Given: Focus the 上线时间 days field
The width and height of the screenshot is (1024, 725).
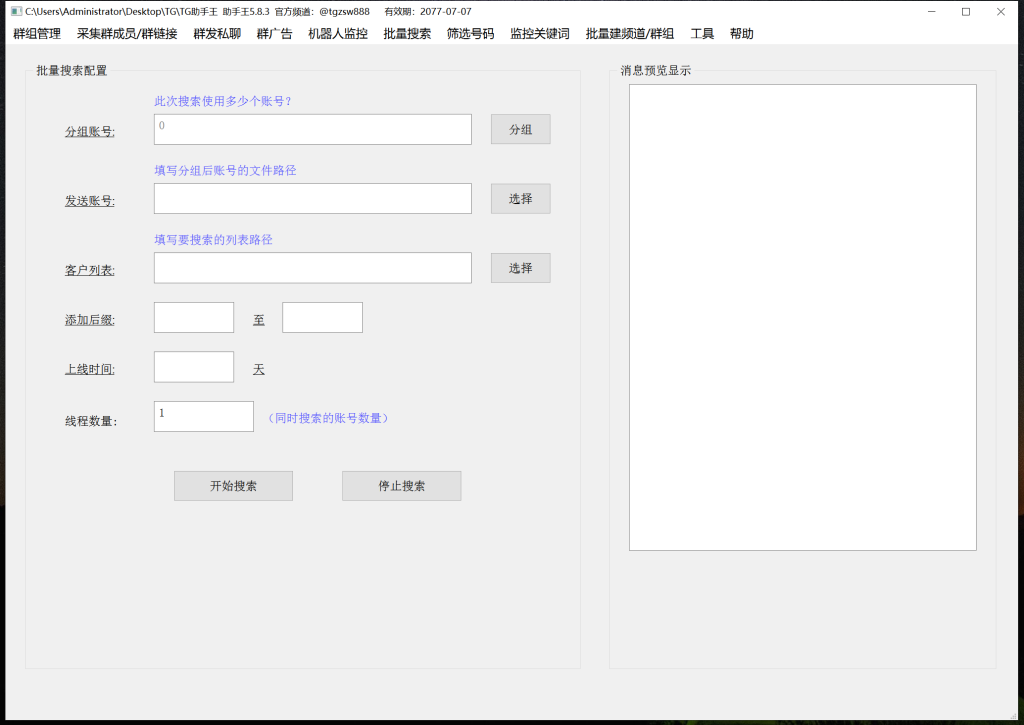Looking at the screenshot, I should 194,367.
